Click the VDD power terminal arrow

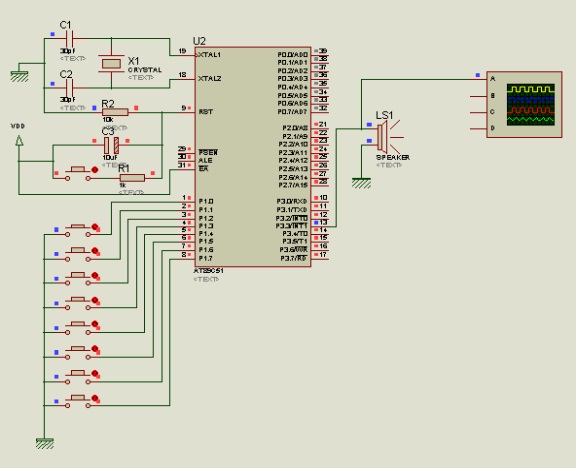tap(19, 141)
